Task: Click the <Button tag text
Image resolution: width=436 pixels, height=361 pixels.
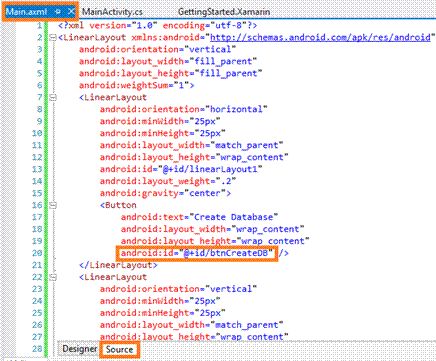Action: 118,205
